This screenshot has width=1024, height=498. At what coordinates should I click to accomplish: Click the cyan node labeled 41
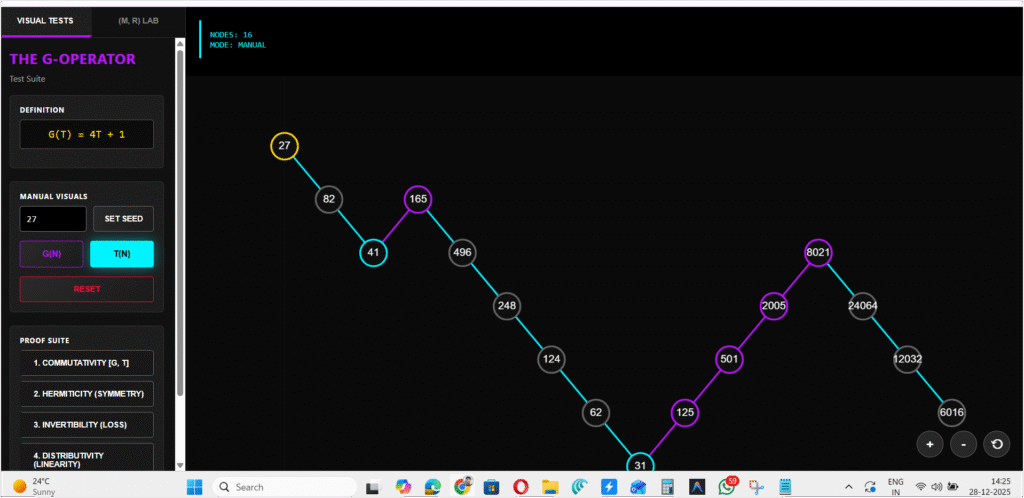(373, 253)
